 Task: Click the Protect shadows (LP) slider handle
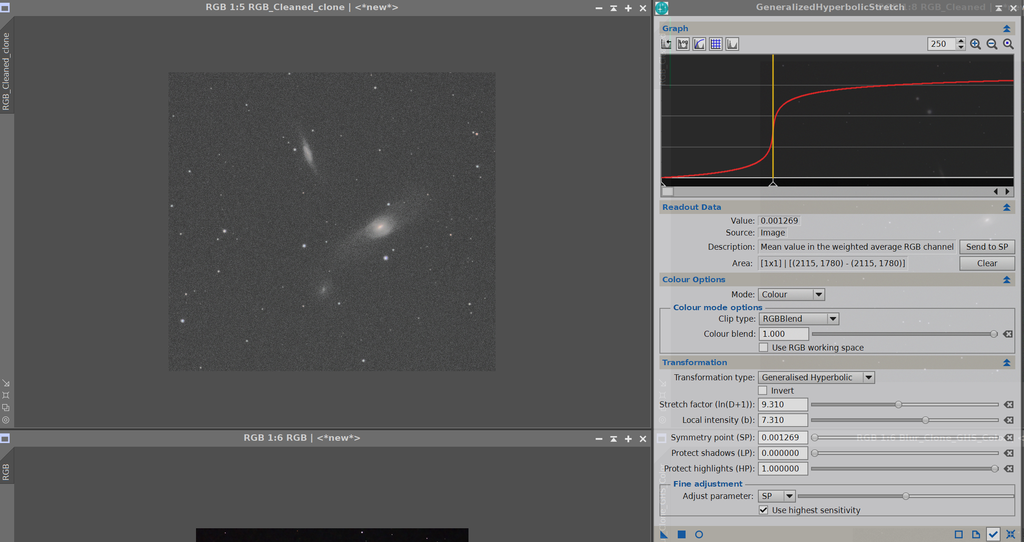click(x=814, y=453)
